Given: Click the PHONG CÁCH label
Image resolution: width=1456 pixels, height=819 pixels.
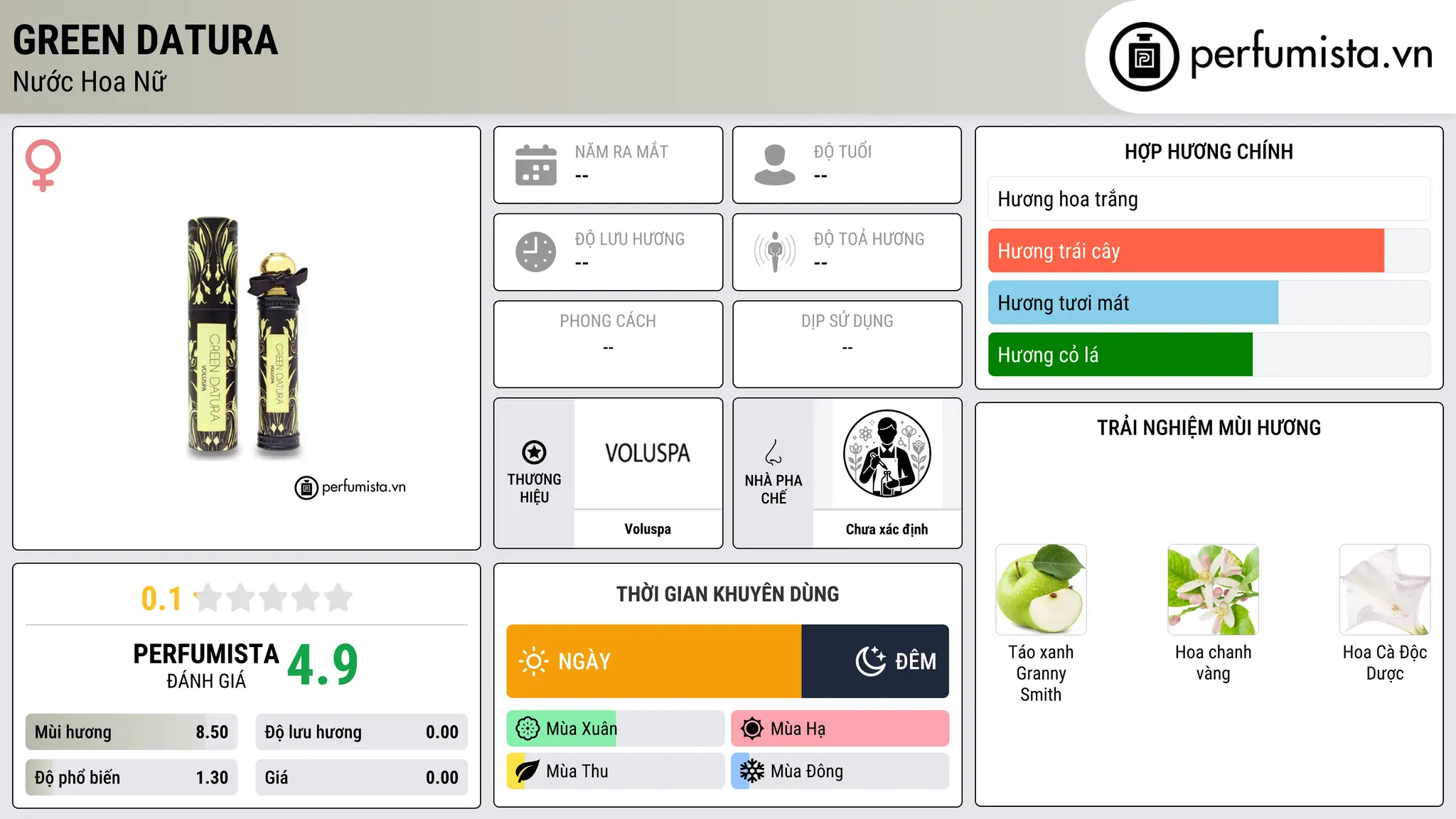Looking at the screenshot, I should pos(608,321).
